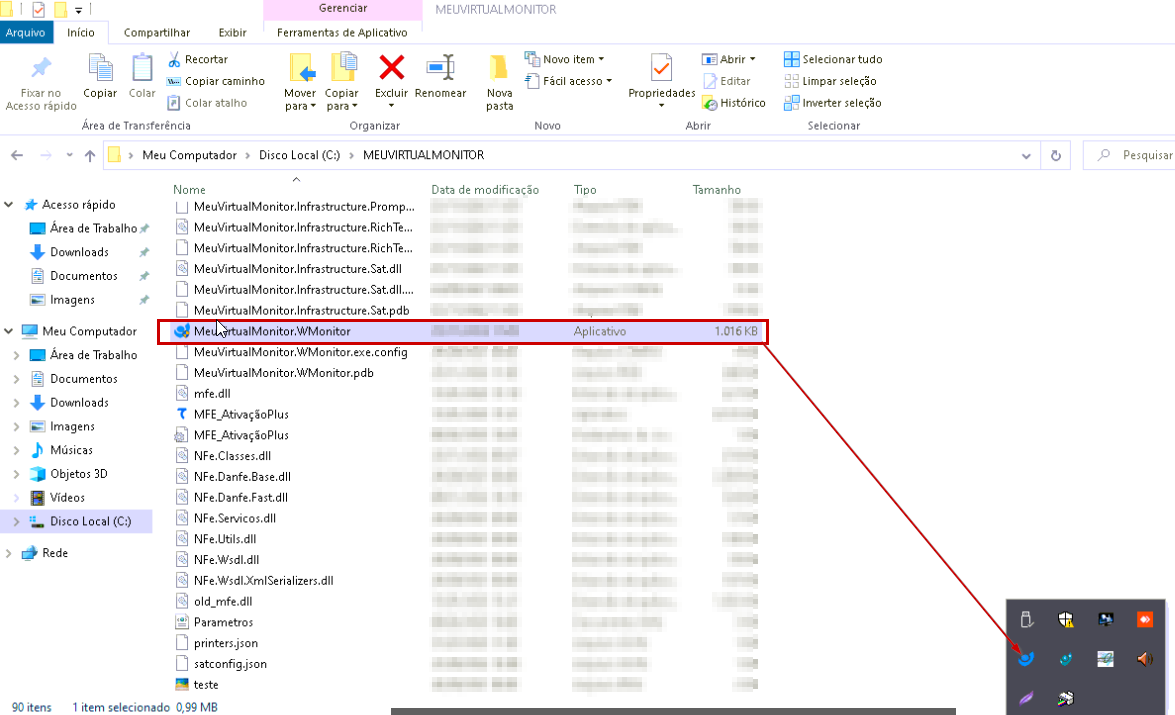This screenshot has width=1175, height=715.
Task: Click the Fixar no Acesso rápido pin icon
Action: click(40, 69)
